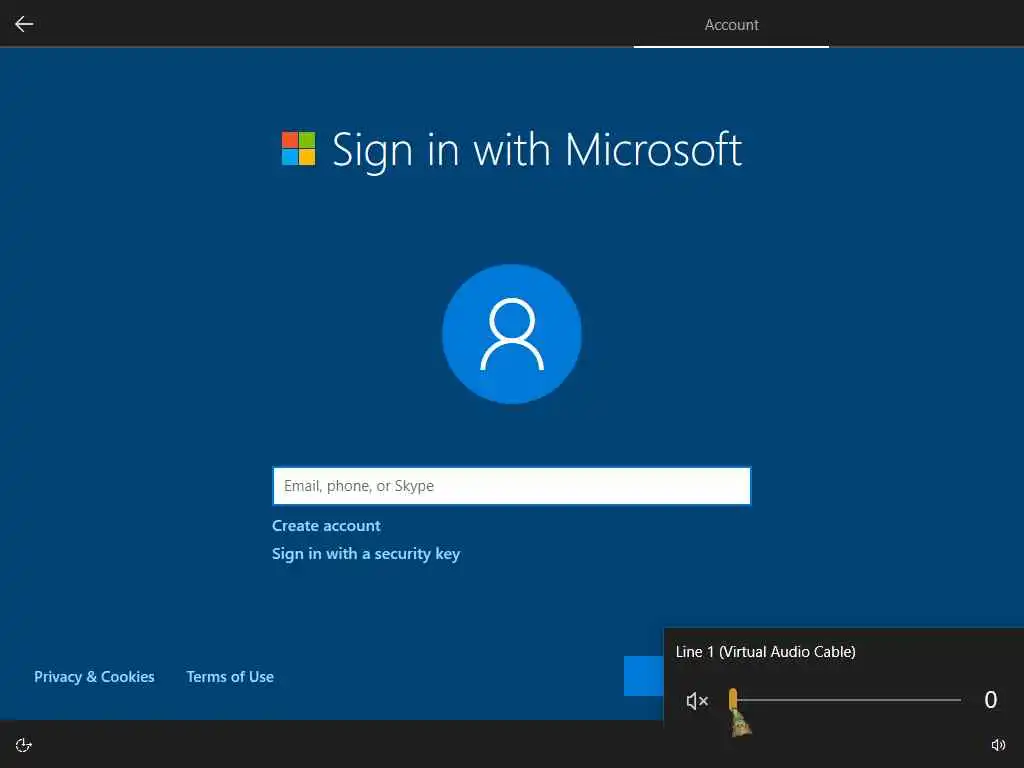This screenshot has height=768, width=1024.
Task: Open the Privacy & Cookies link
Action: click(x=94, y=677)
